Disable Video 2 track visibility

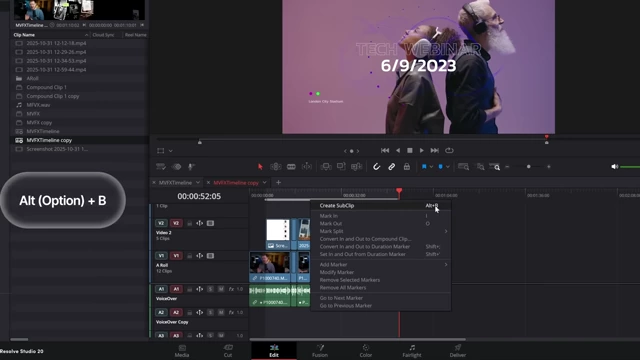click(x=210, y=223)
